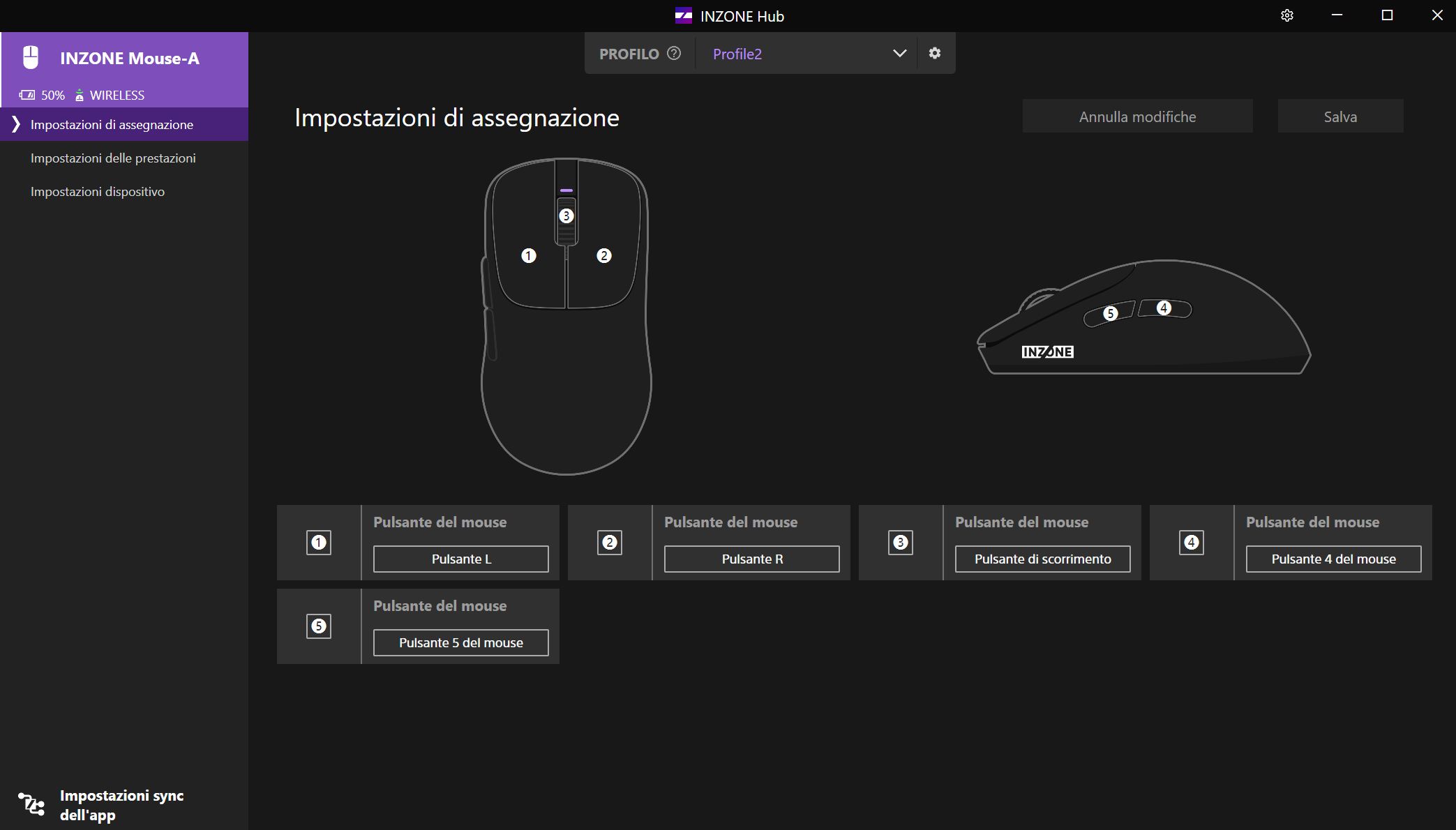Open Pulsante L assignment selector
This screenshot has width=1456, height=830.
[x=460, y=559]
